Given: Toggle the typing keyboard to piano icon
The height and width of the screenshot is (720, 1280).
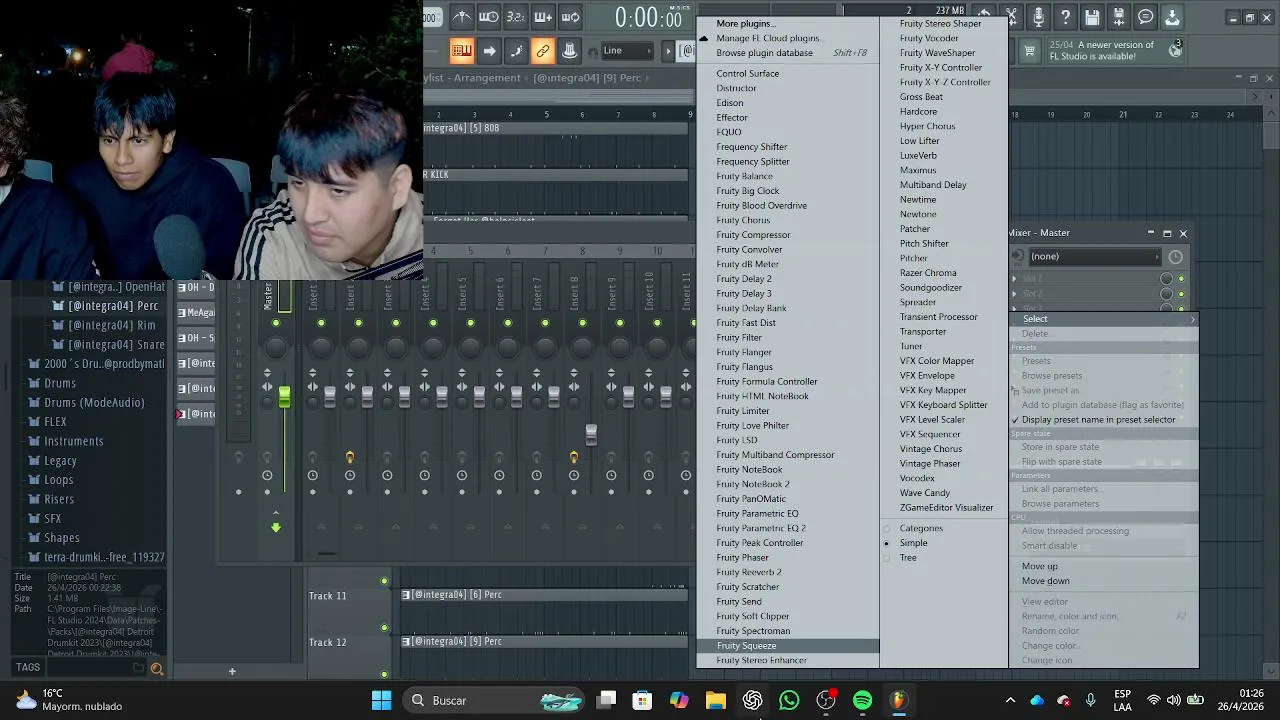Looking at the screenshot, I should click(461, 51).
